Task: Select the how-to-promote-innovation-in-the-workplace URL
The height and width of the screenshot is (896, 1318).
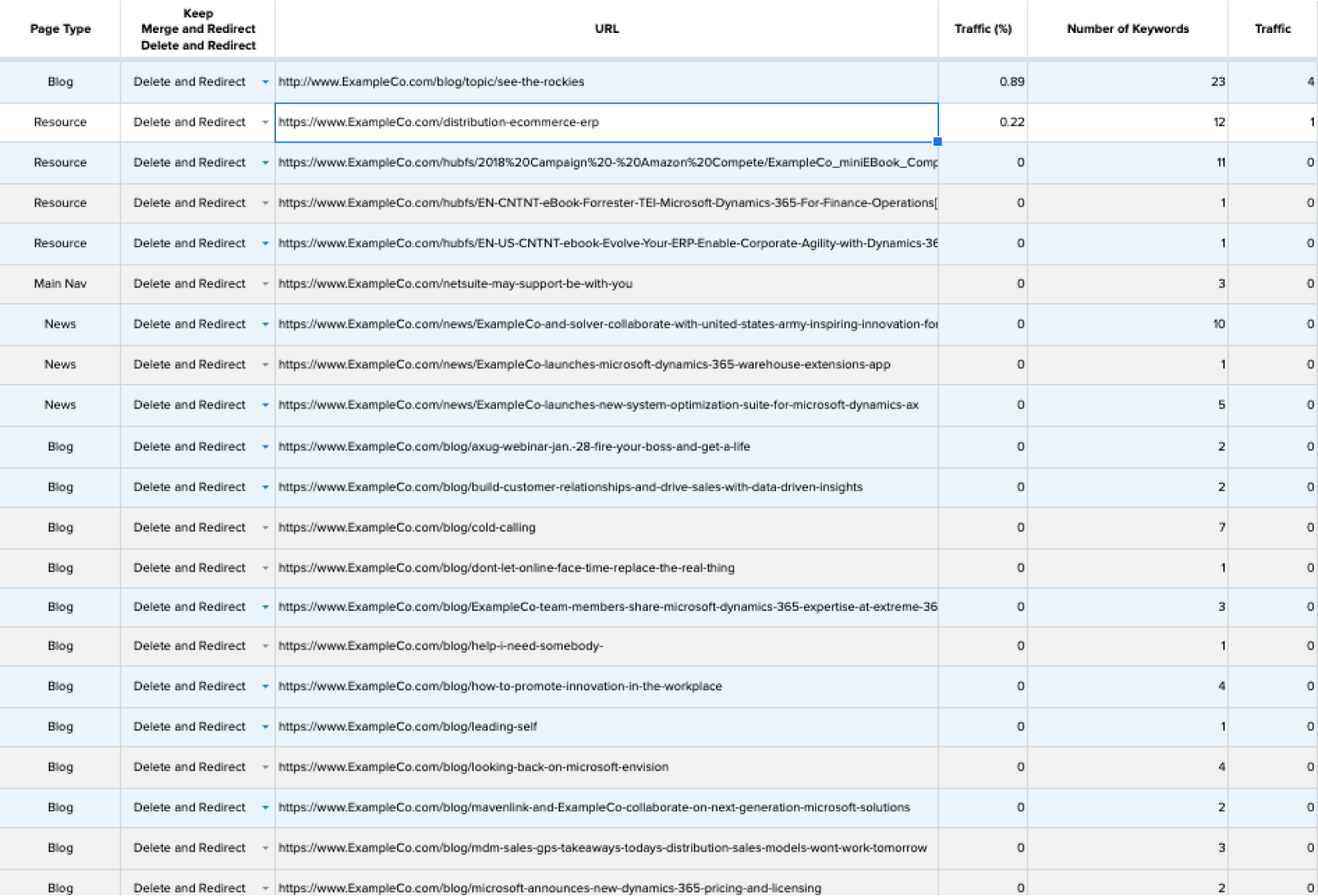Action: click(x=500, y=687)
